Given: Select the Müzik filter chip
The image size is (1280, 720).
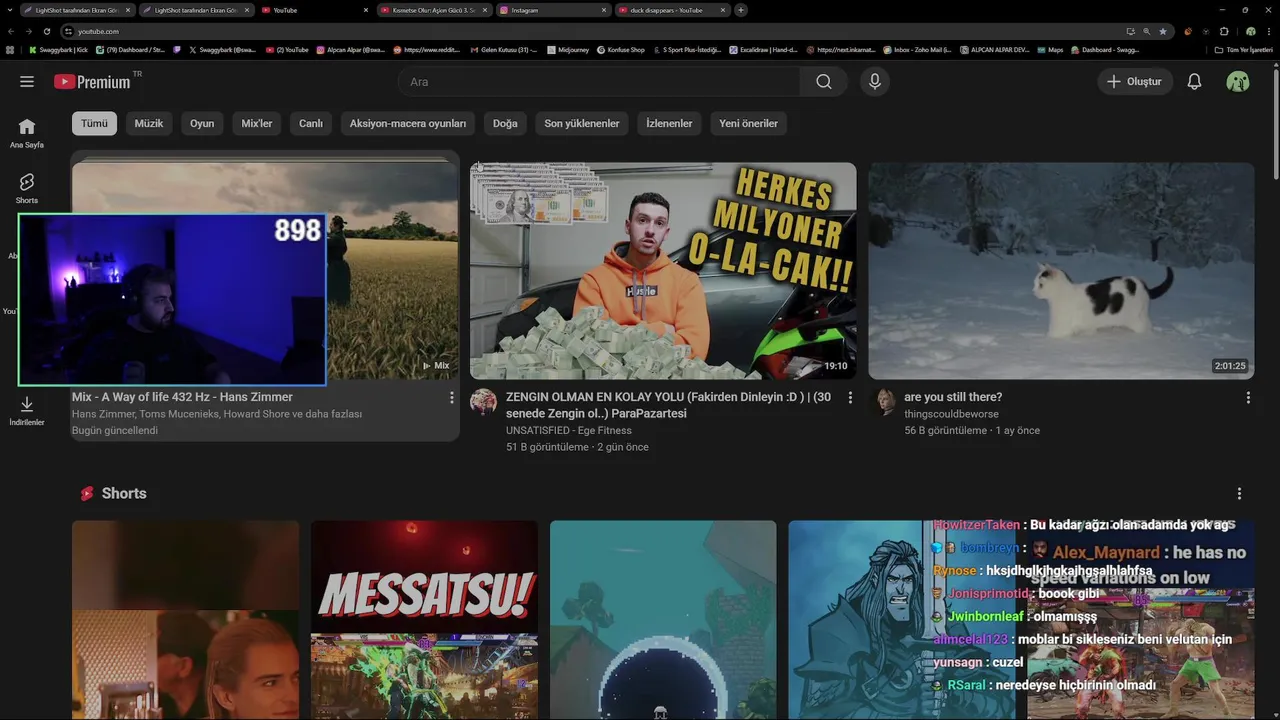Looking at the screenshot, I should point(149,123).
